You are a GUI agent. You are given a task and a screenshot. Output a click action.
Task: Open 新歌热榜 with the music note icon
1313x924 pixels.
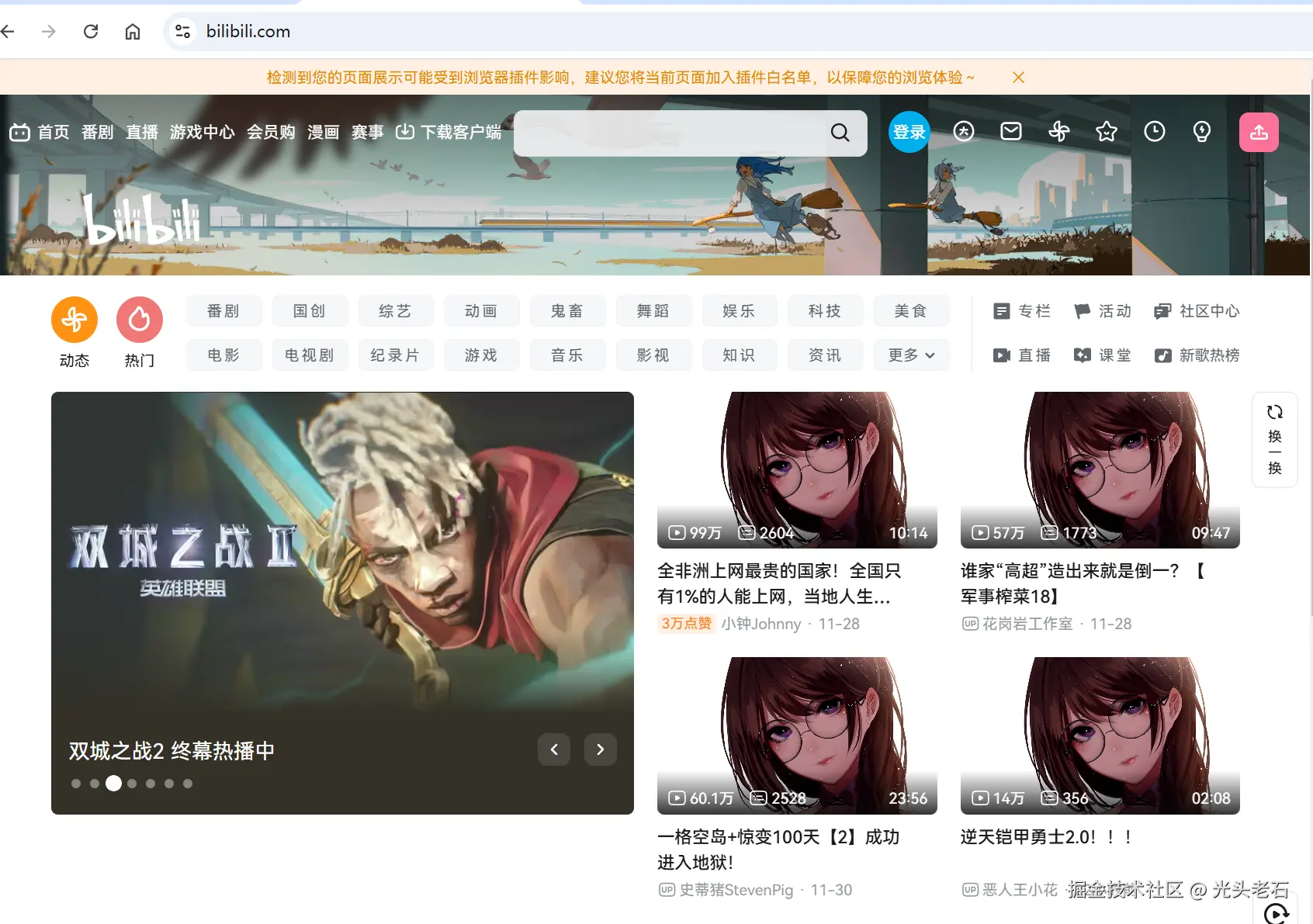(x=1195, y=355)
